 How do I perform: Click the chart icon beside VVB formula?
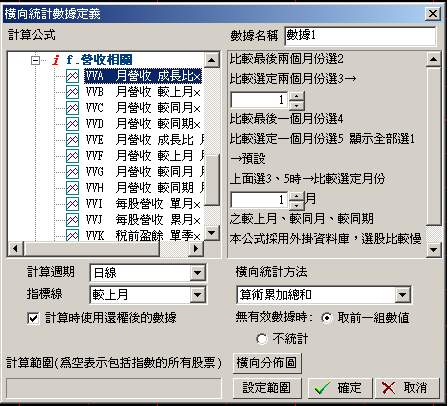click(x=72, y=92)
